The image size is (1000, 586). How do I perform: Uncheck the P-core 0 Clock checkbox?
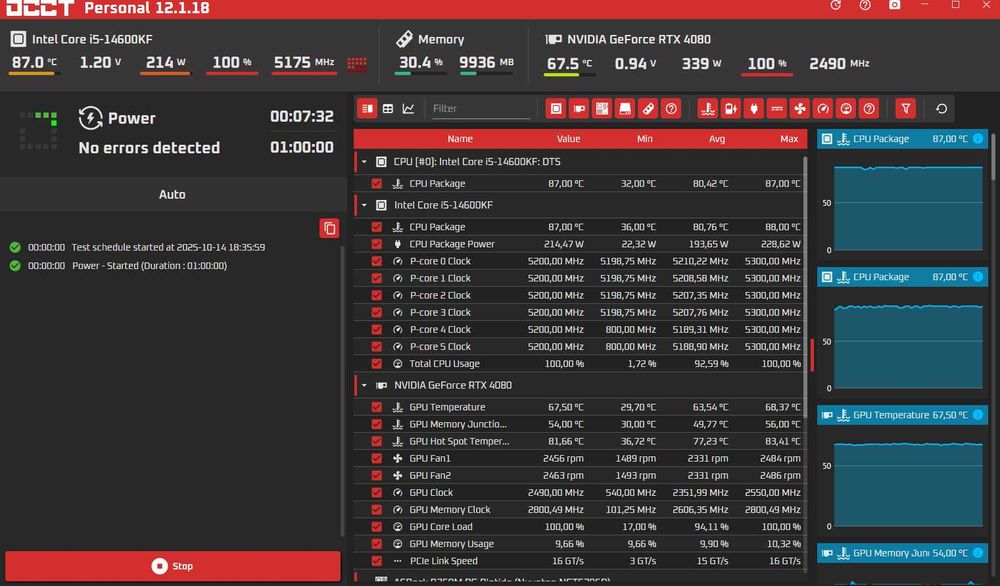376,261
